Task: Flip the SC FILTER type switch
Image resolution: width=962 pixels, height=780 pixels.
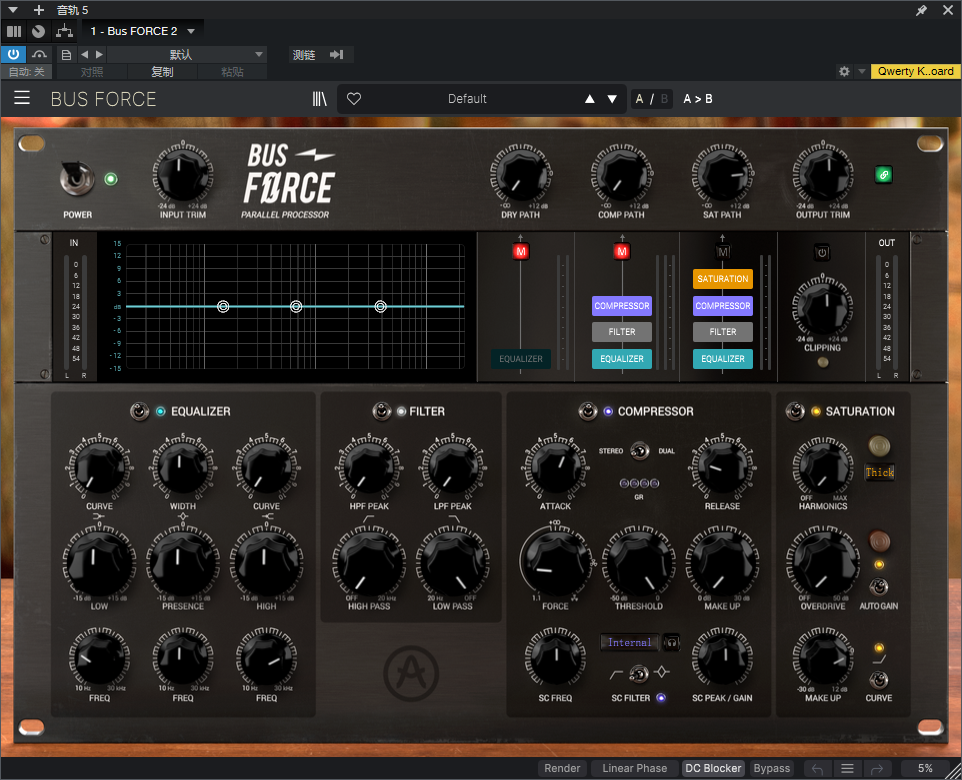Action: click(639, 674)
